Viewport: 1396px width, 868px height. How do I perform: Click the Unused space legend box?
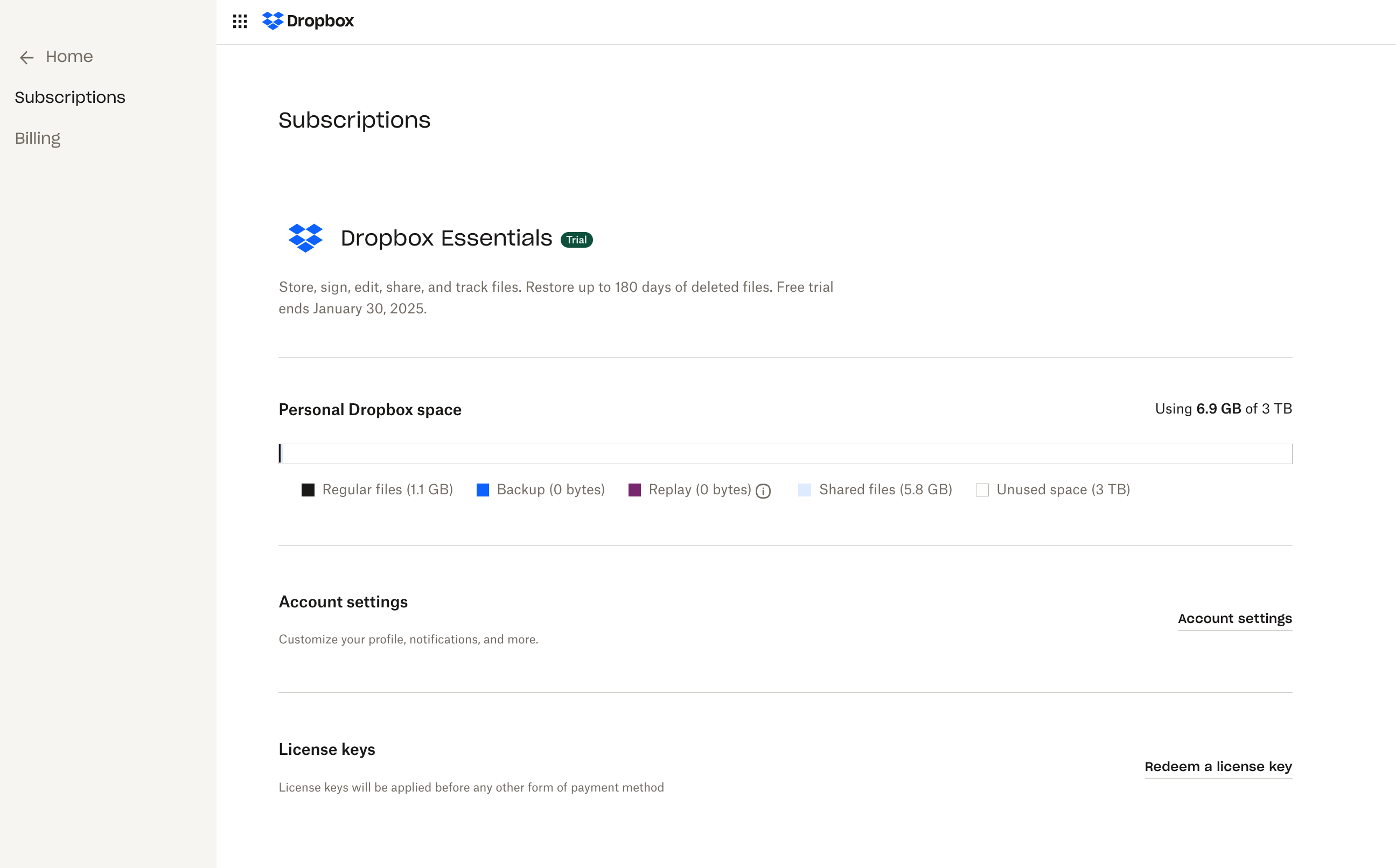click(x=982, y=489)
